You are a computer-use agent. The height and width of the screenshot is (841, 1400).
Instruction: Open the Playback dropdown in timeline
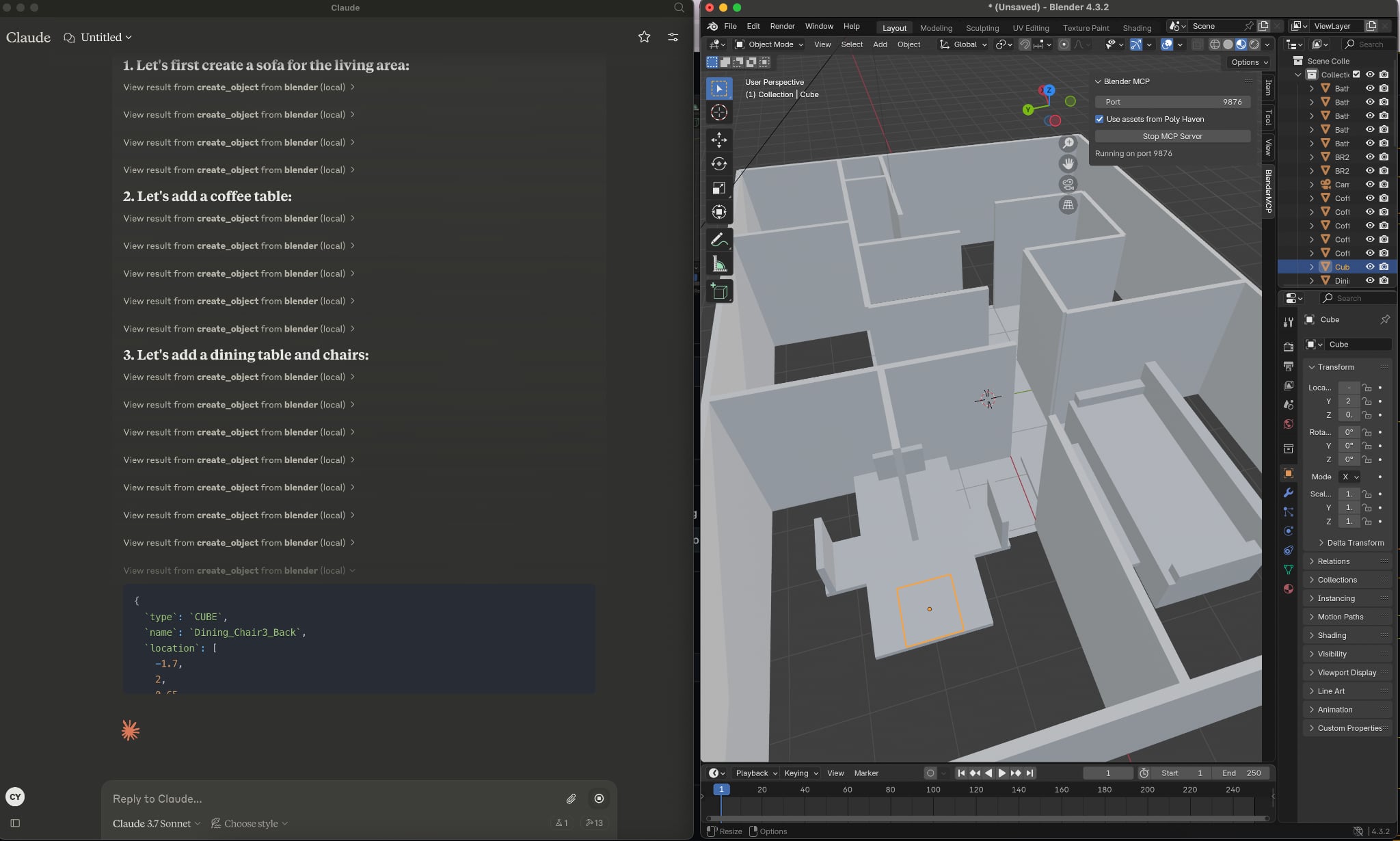(x=756, y=773)
